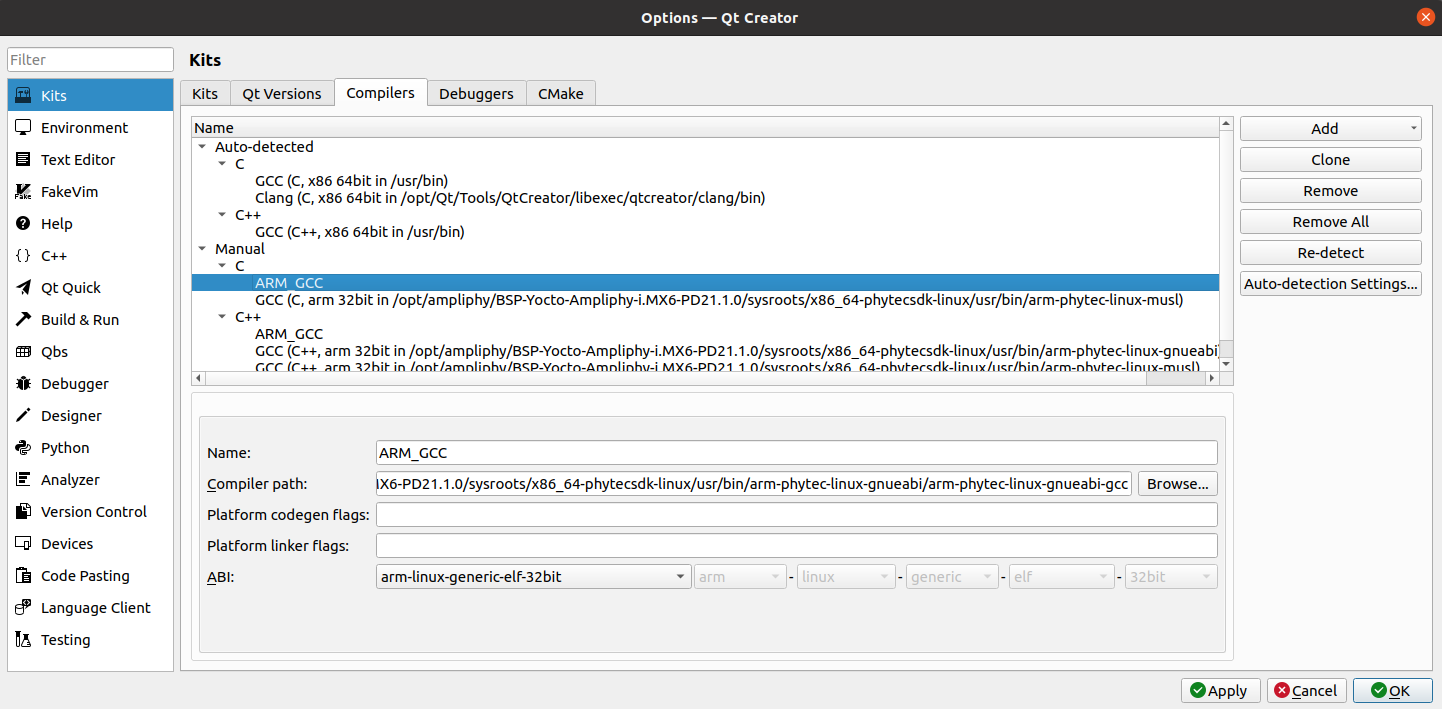This screenshot has height=709, width=1442.
Task: Select the Kits category icon
Action: tap(23, 96)
